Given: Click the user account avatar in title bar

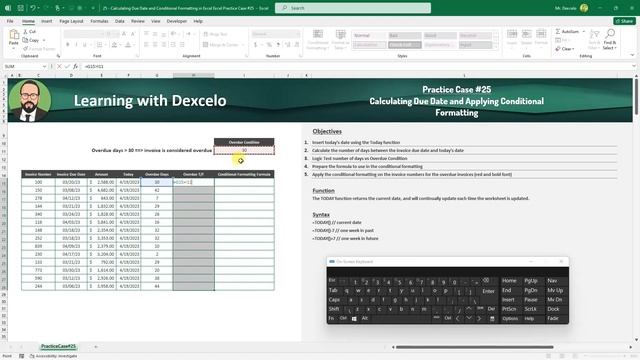Looking at the screenshot, I should [584, 8].
